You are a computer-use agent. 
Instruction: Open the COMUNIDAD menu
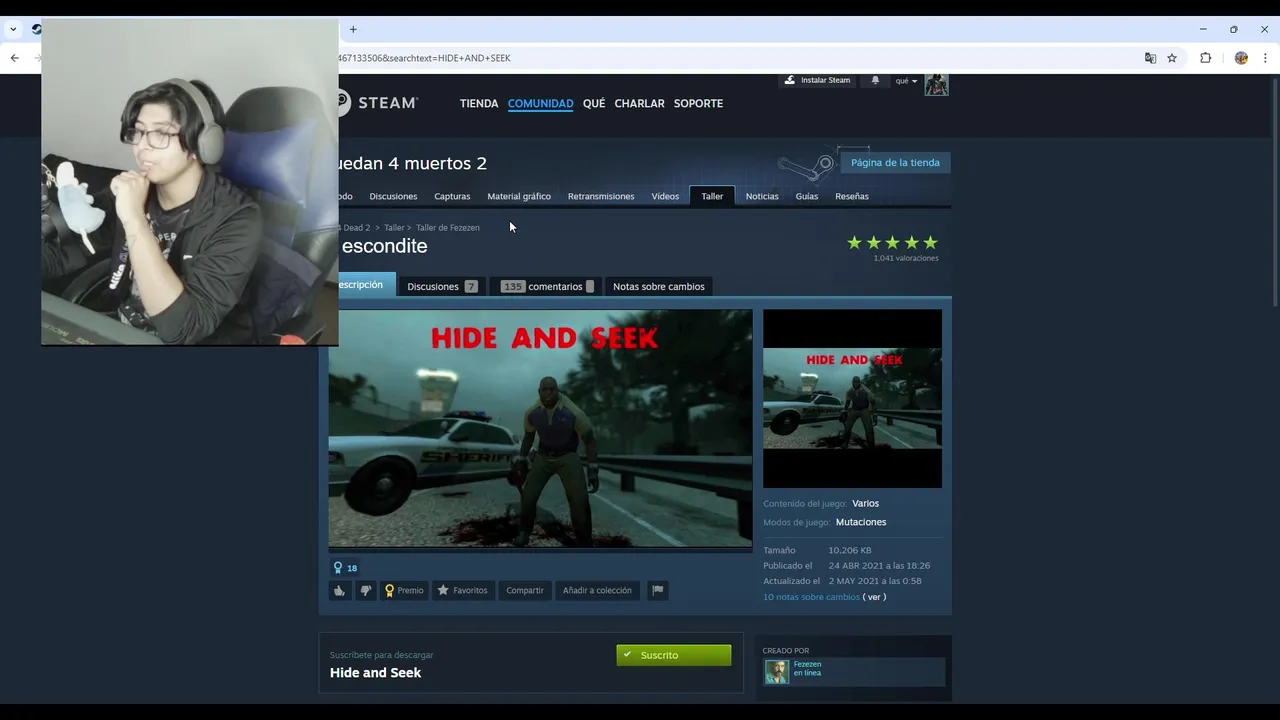540,103
